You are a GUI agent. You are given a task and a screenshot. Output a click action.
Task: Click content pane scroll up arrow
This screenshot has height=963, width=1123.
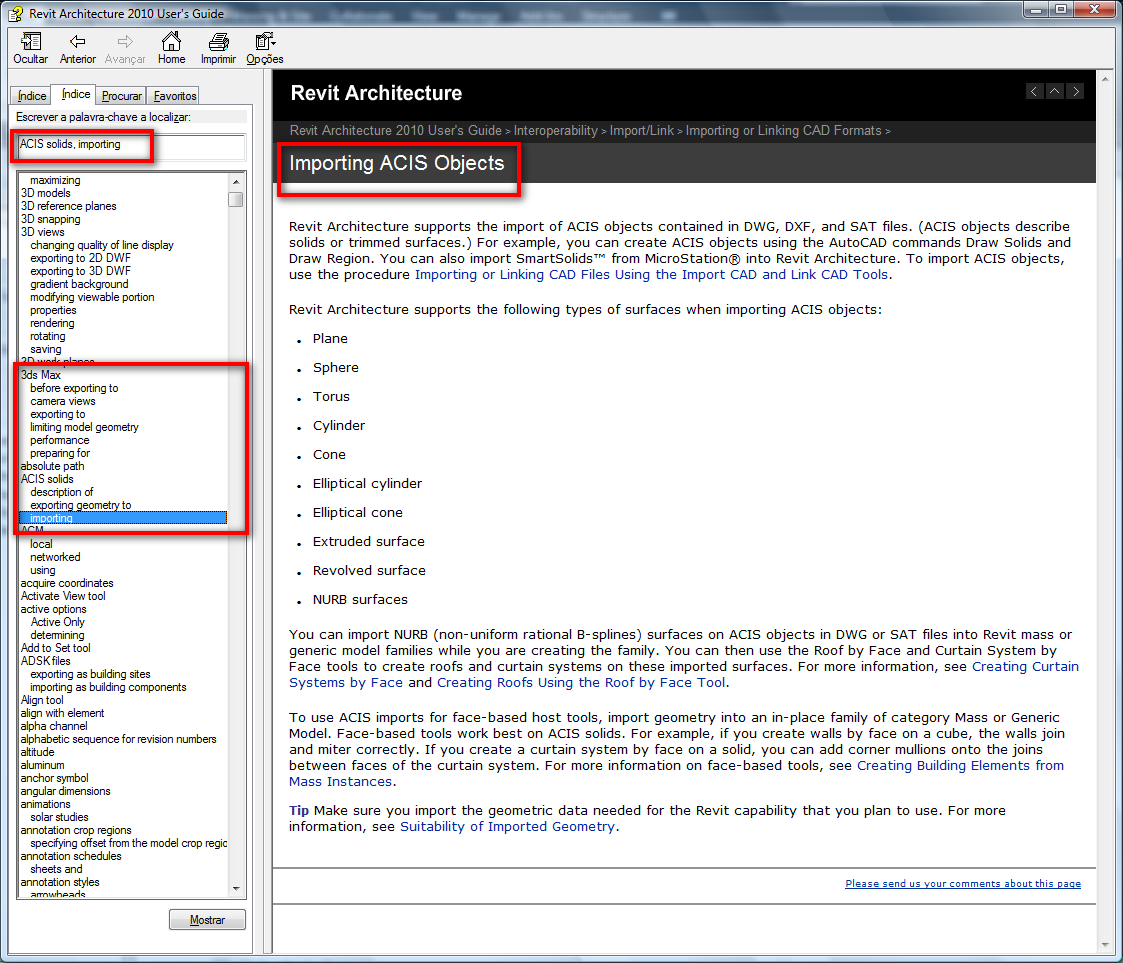1106,79
